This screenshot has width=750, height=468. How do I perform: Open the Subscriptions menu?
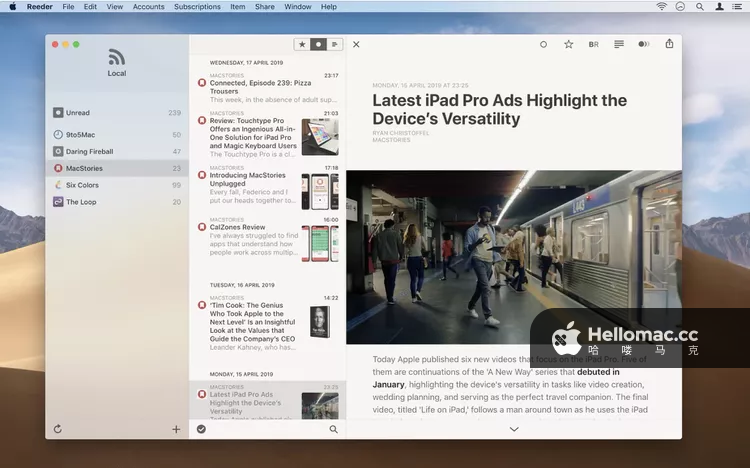click(197, 6)
